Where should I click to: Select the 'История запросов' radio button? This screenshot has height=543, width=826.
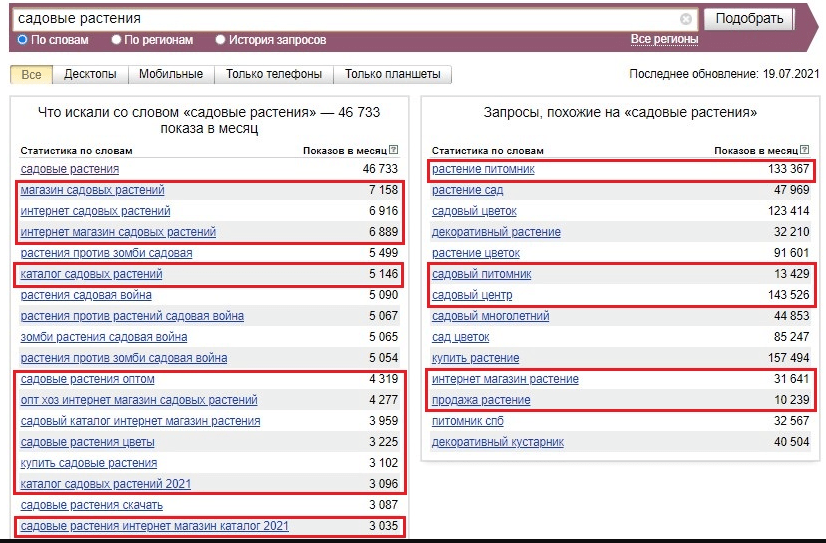point(220,40)
